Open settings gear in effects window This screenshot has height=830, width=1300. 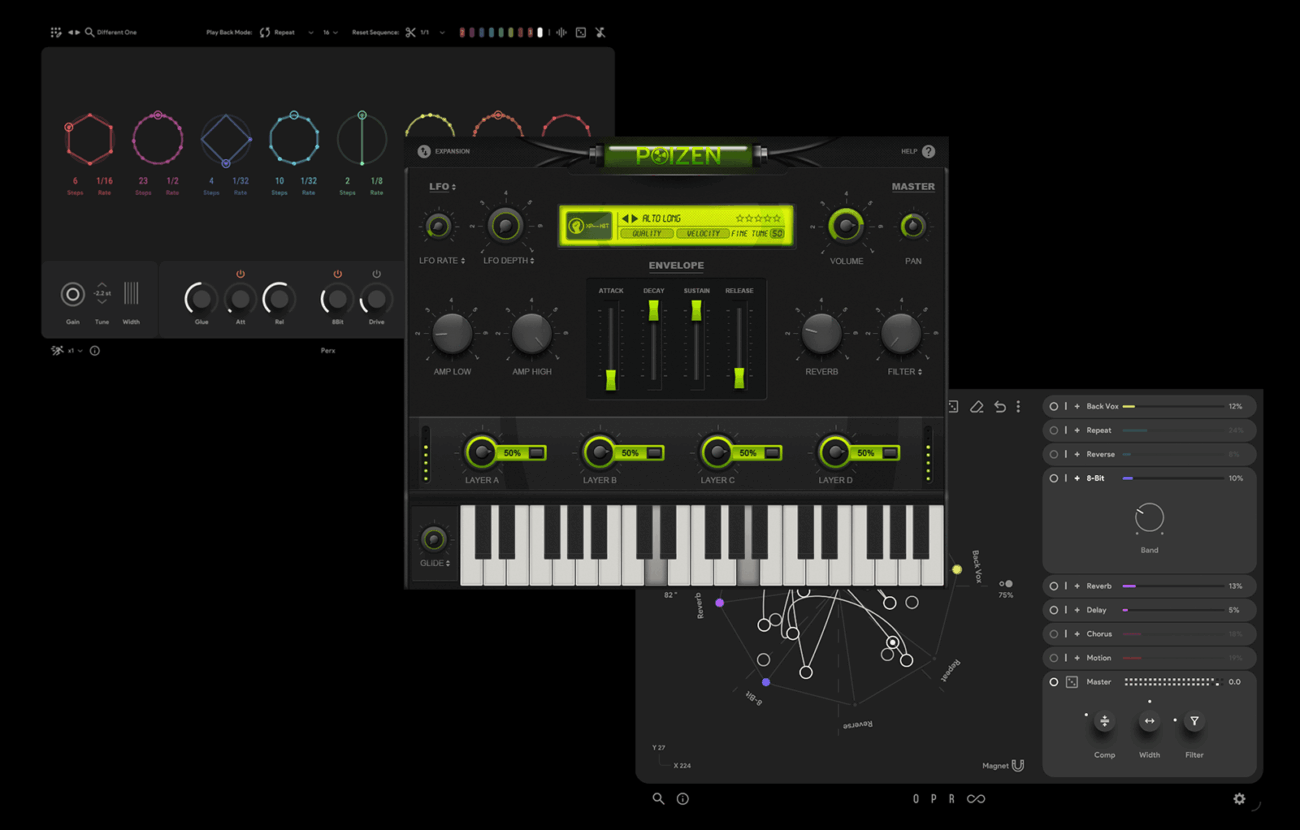coord(1239,799)
